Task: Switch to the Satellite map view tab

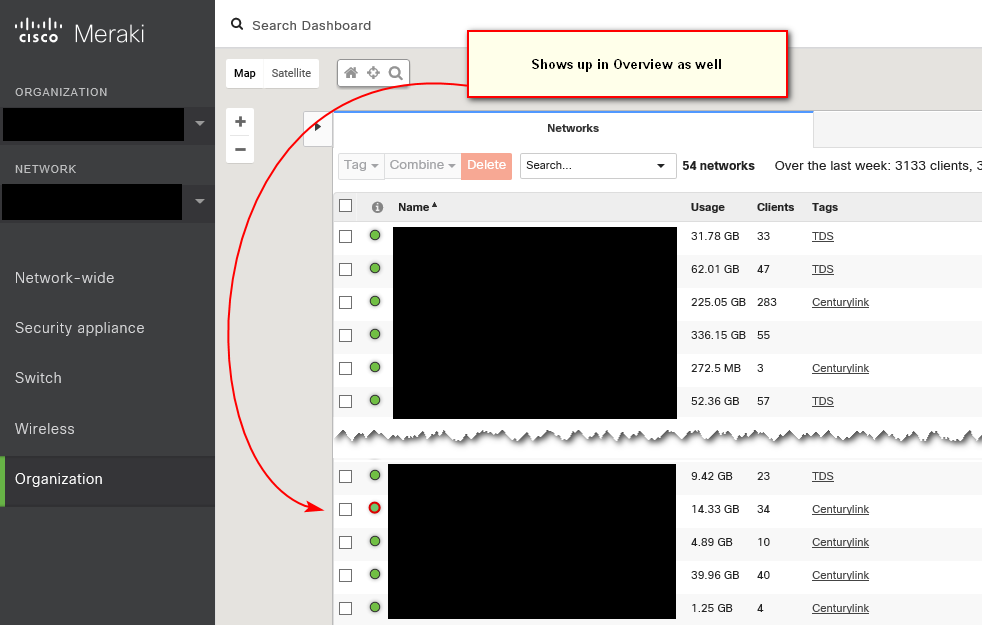Action: point(289,73)
